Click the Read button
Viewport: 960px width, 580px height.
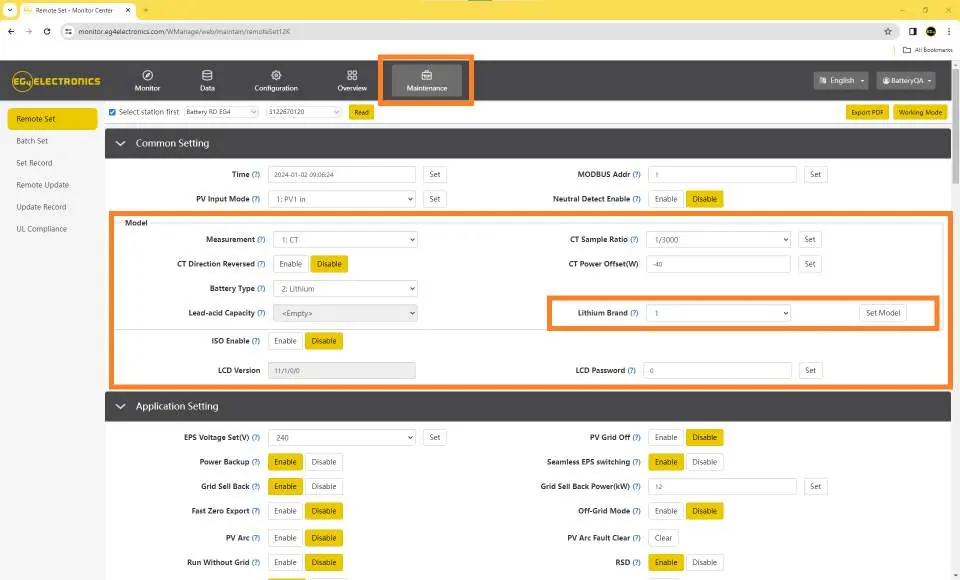[x=361, y=112]
